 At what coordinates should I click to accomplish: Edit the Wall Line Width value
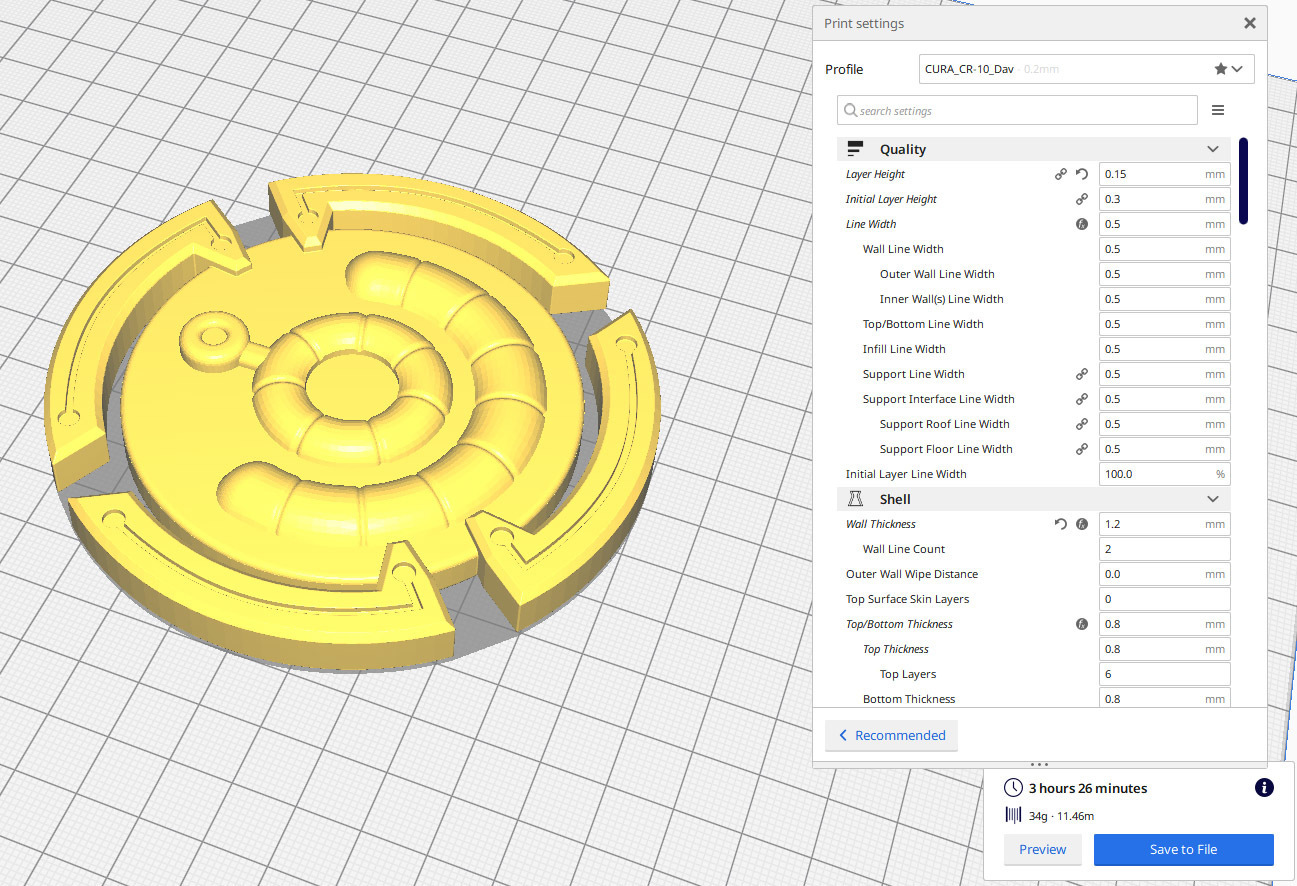click(x=1164, y=249)
